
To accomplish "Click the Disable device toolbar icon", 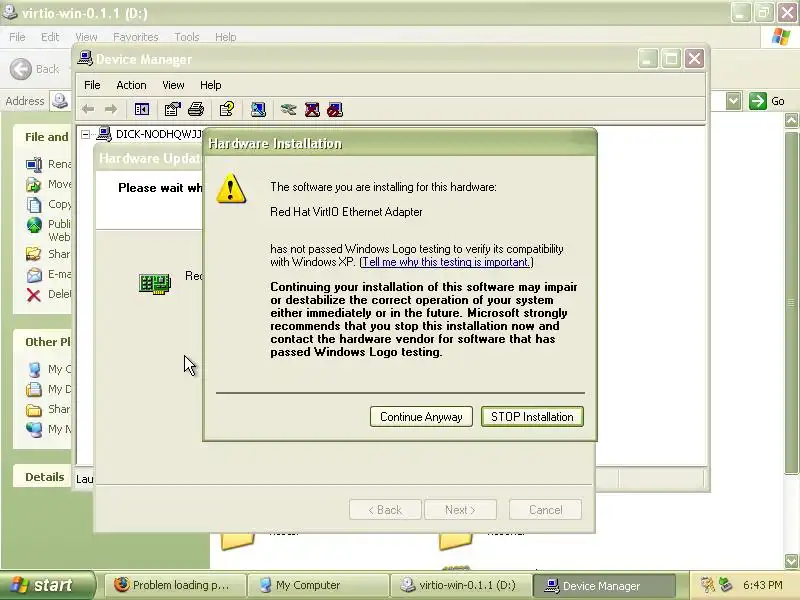I will (335, 109).
